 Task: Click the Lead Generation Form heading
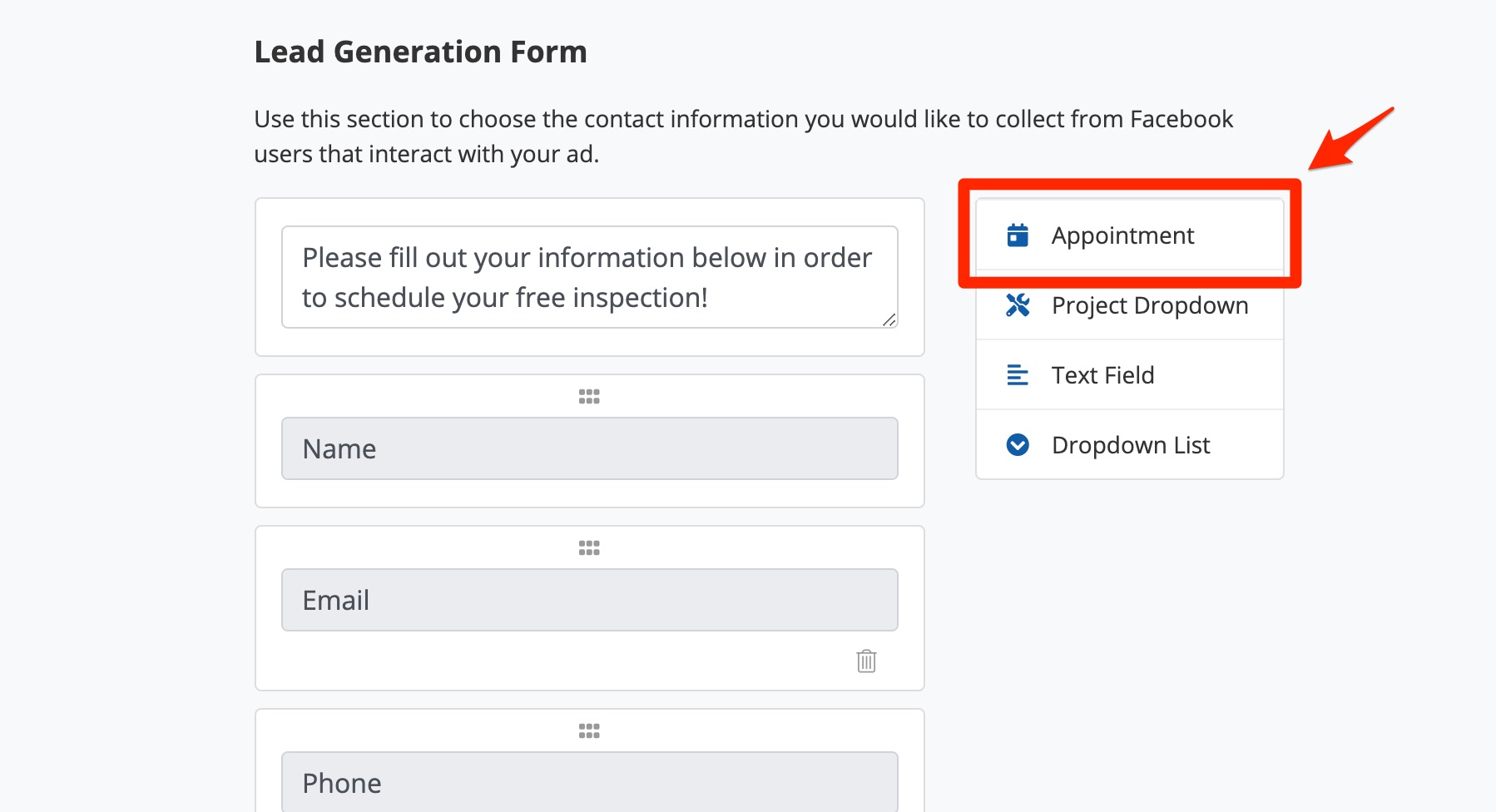pyautogui.click(x=420, y=52)
